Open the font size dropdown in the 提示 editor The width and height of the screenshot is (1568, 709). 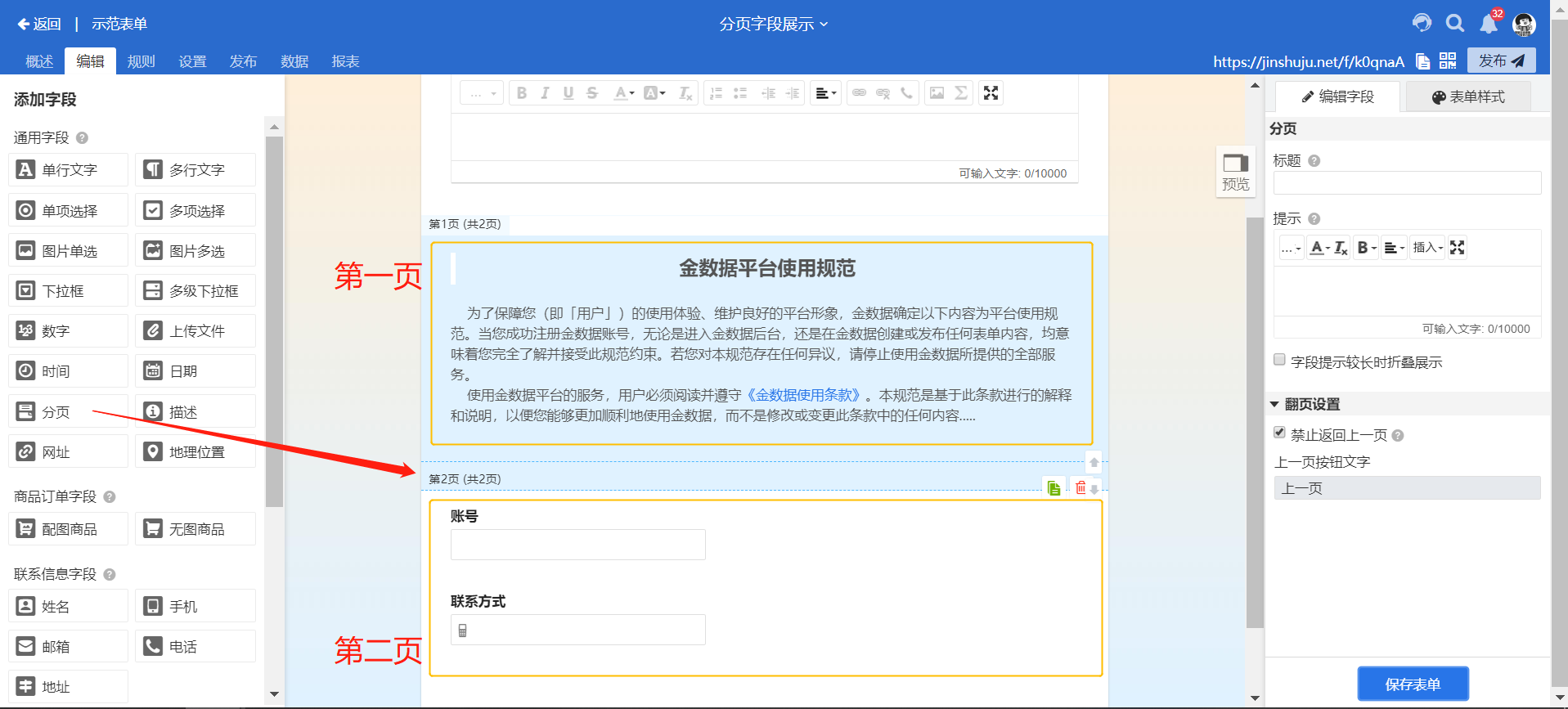(1292, 248)
